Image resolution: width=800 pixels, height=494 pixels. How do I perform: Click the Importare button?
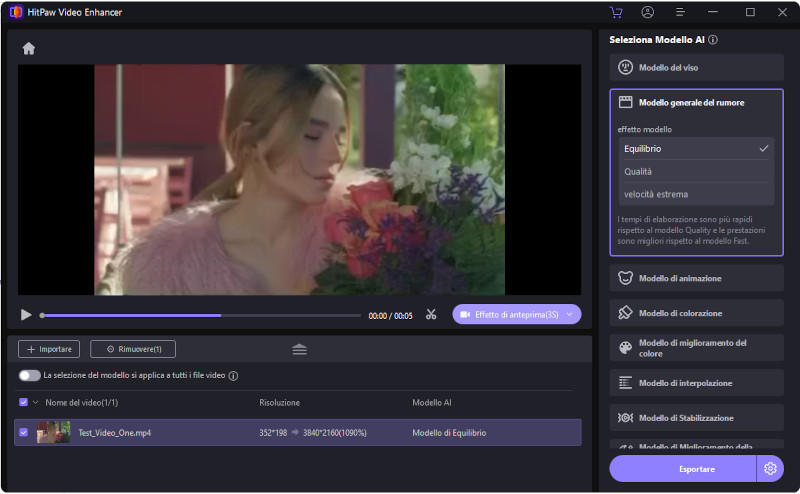pyautogui.click(x=49, y=349)
